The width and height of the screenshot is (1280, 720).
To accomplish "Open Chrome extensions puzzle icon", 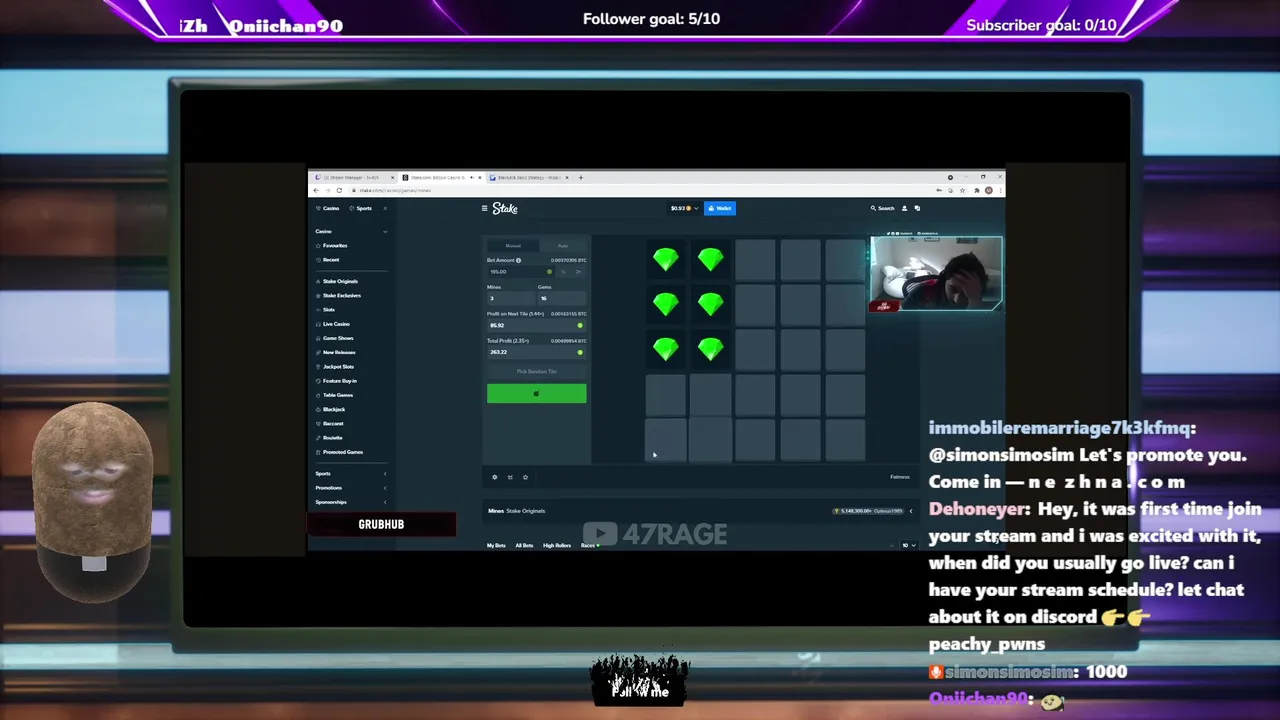I will tap(976, 190).
